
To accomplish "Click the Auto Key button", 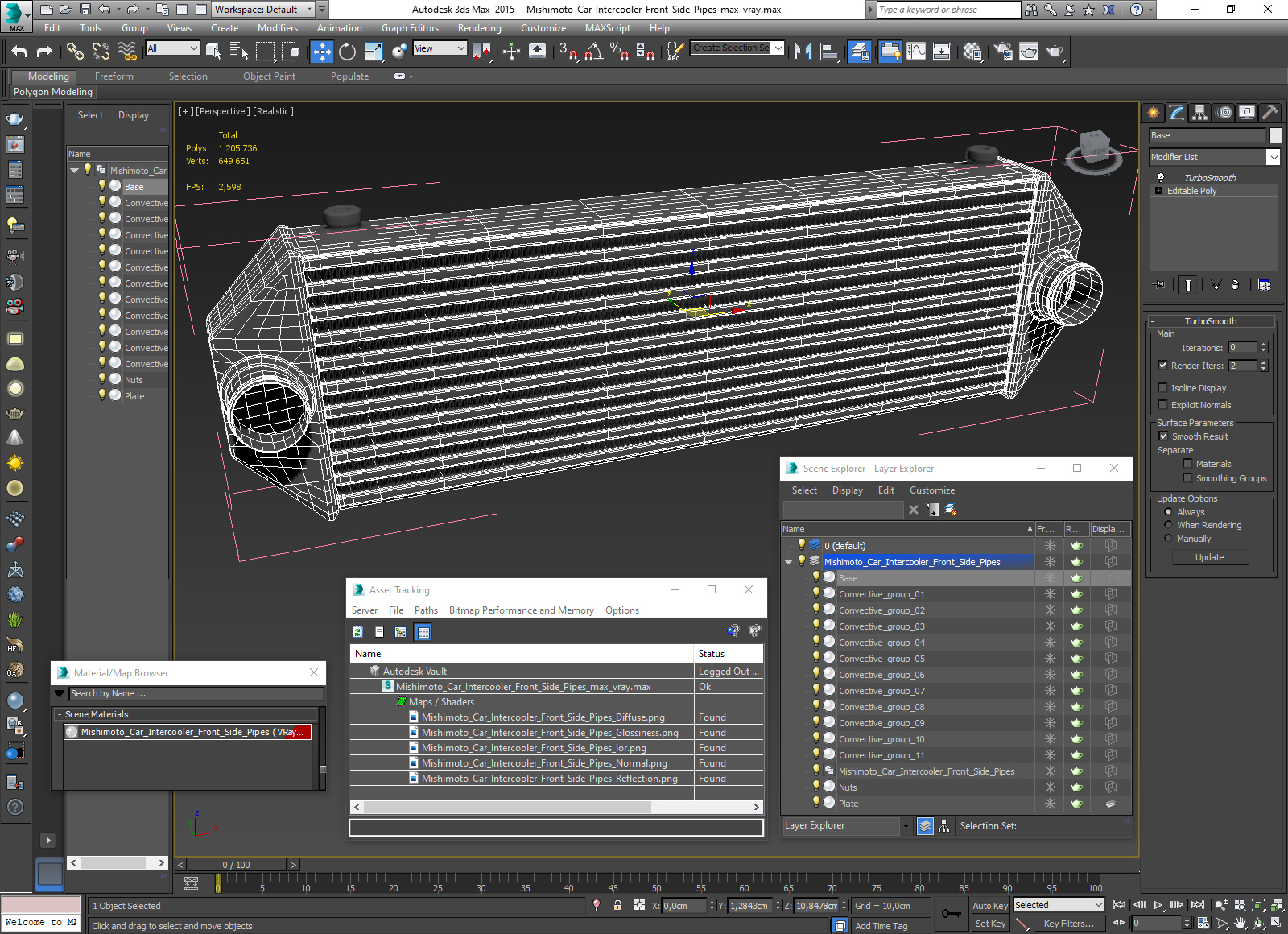I will click(990, 906).
